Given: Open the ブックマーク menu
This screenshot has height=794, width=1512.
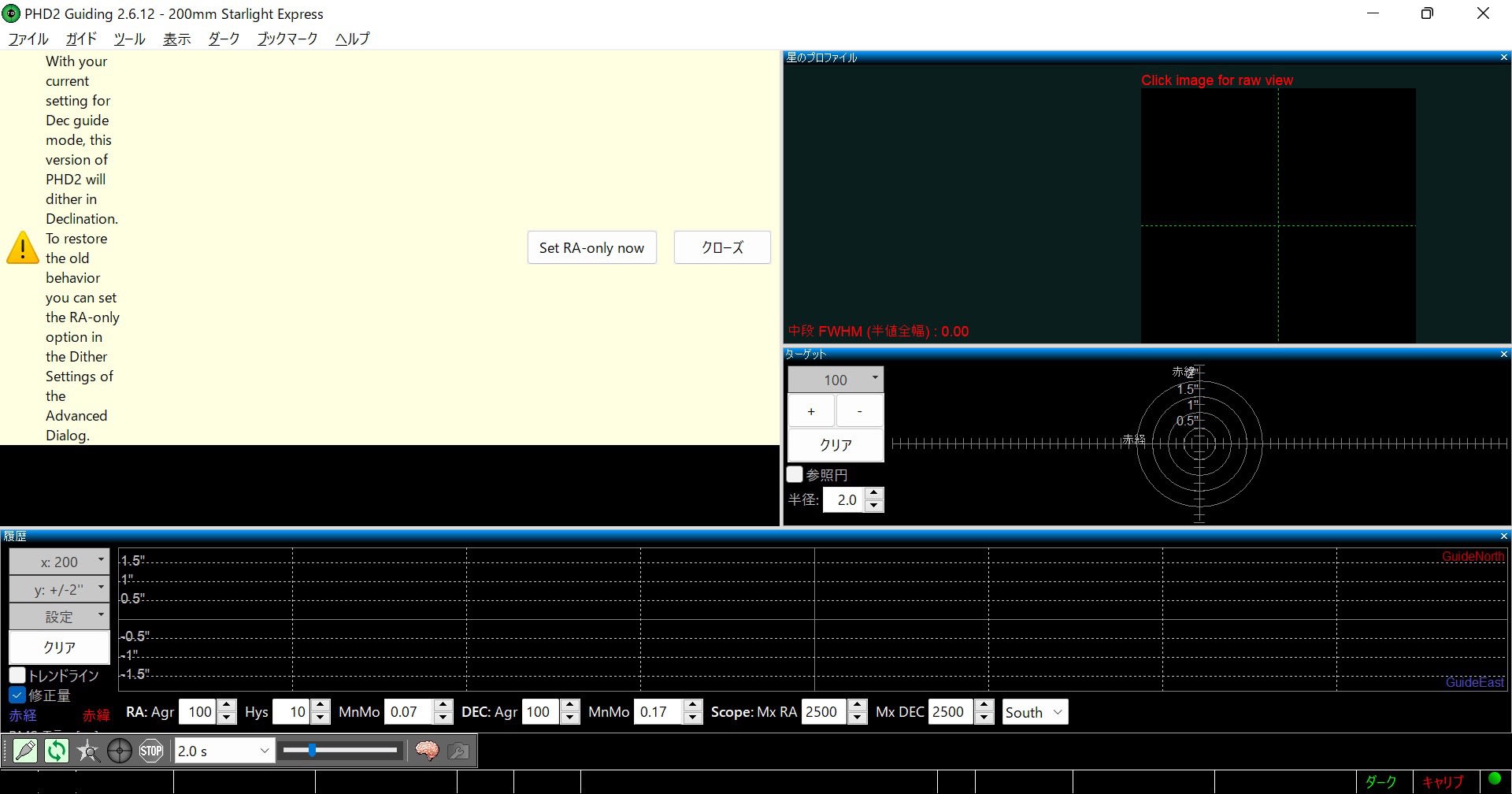Looking at the screenshot, I should 287,39.
